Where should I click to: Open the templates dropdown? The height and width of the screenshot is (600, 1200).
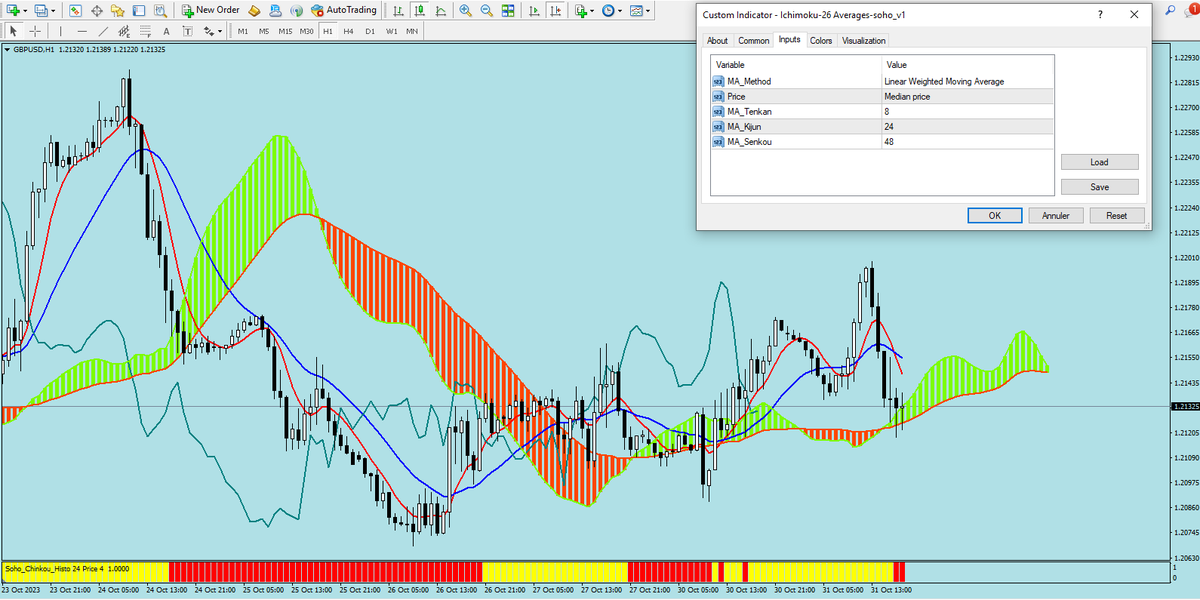click(x=648, y=10)
